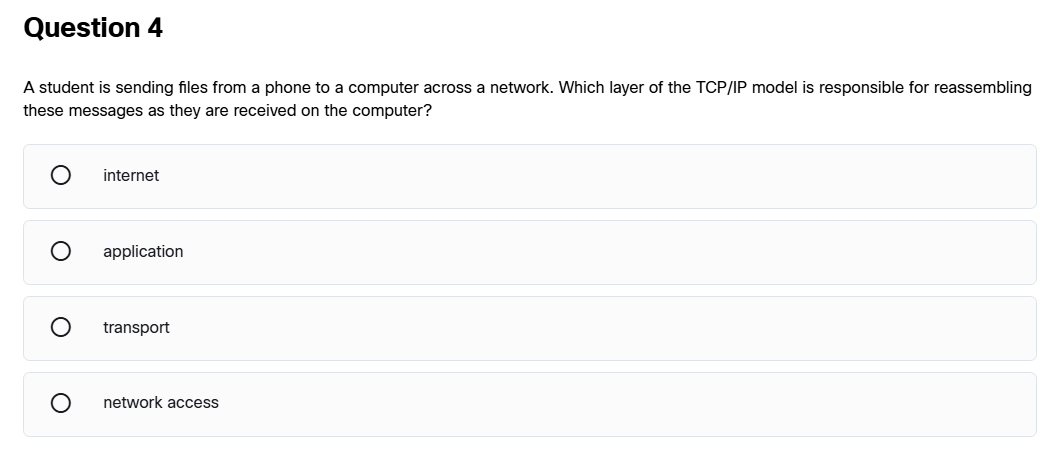Click the word "Question" in the heading
Viewport: 1048px width, 455px height.
coord(81,28)
